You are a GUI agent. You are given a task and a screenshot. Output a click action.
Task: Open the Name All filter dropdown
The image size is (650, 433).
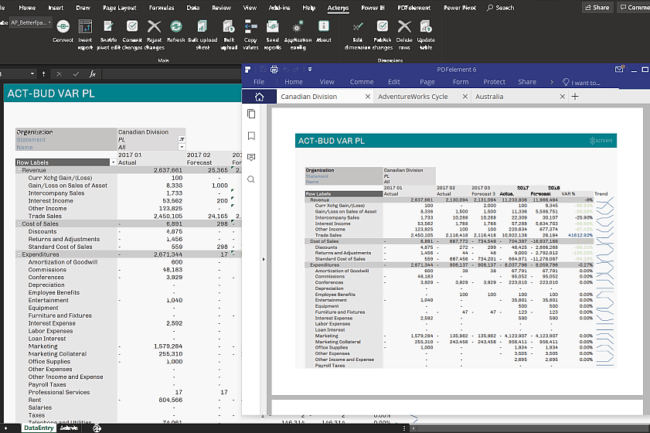(x=182, y=147)
